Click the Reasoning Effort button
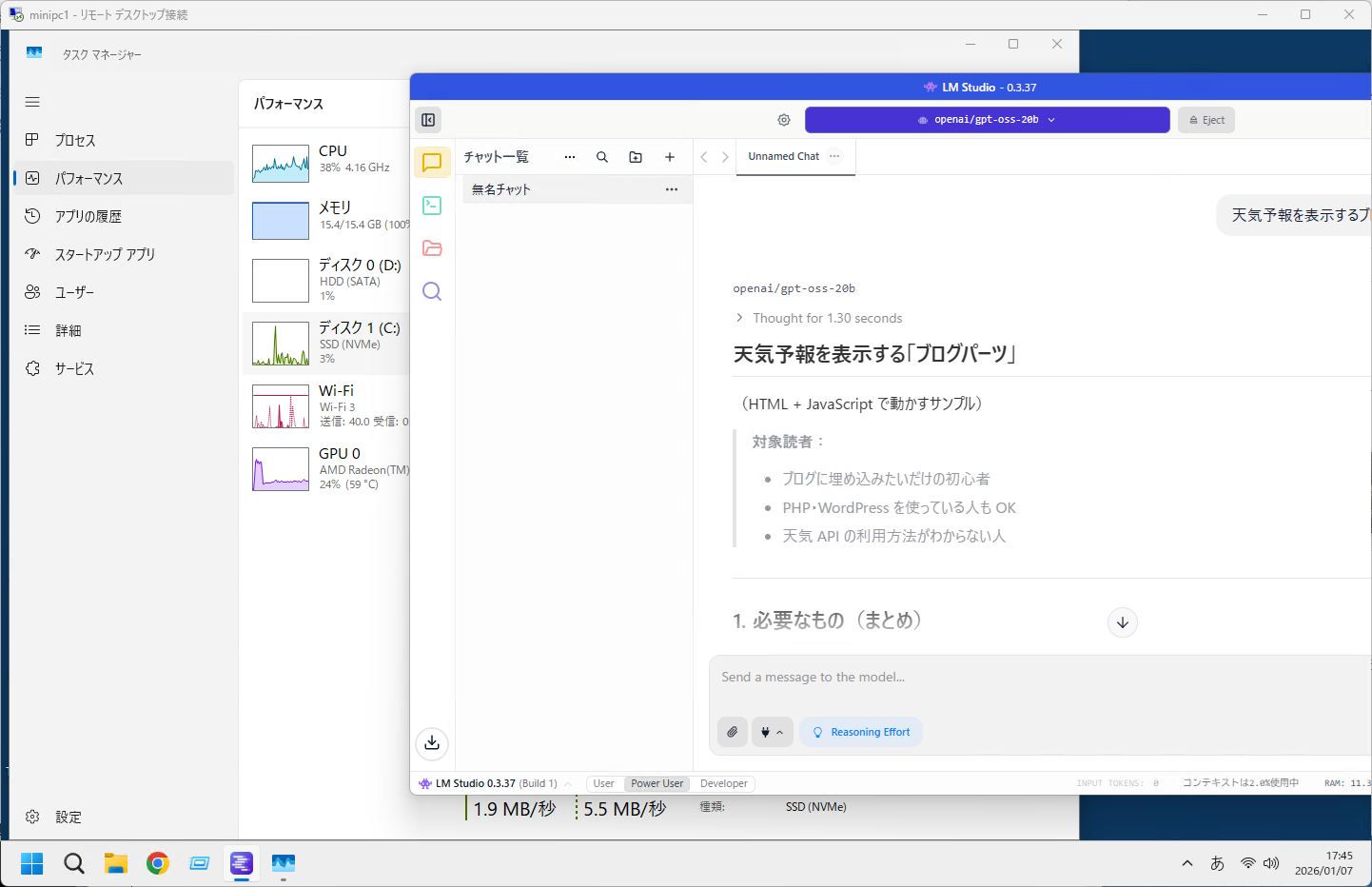The height and width of the screenshot is (887, 1372). coord(861,732)
